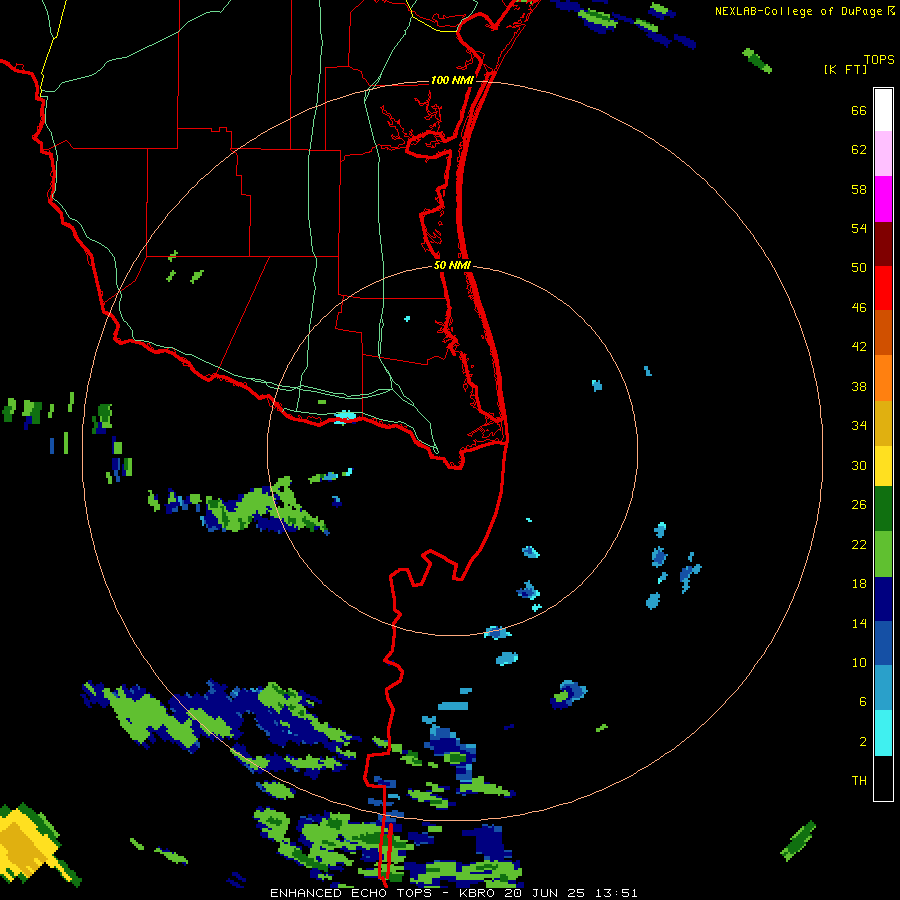Click the 34 legend scale value
This screenshot has height=900, width=900.
click(x=859, y=426)
